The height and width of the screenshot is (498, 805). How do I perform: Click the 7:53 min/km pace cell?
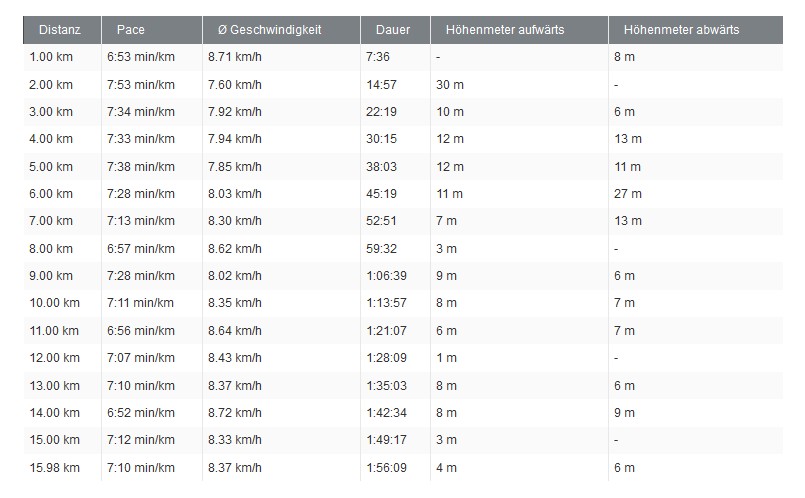(141, 85)
